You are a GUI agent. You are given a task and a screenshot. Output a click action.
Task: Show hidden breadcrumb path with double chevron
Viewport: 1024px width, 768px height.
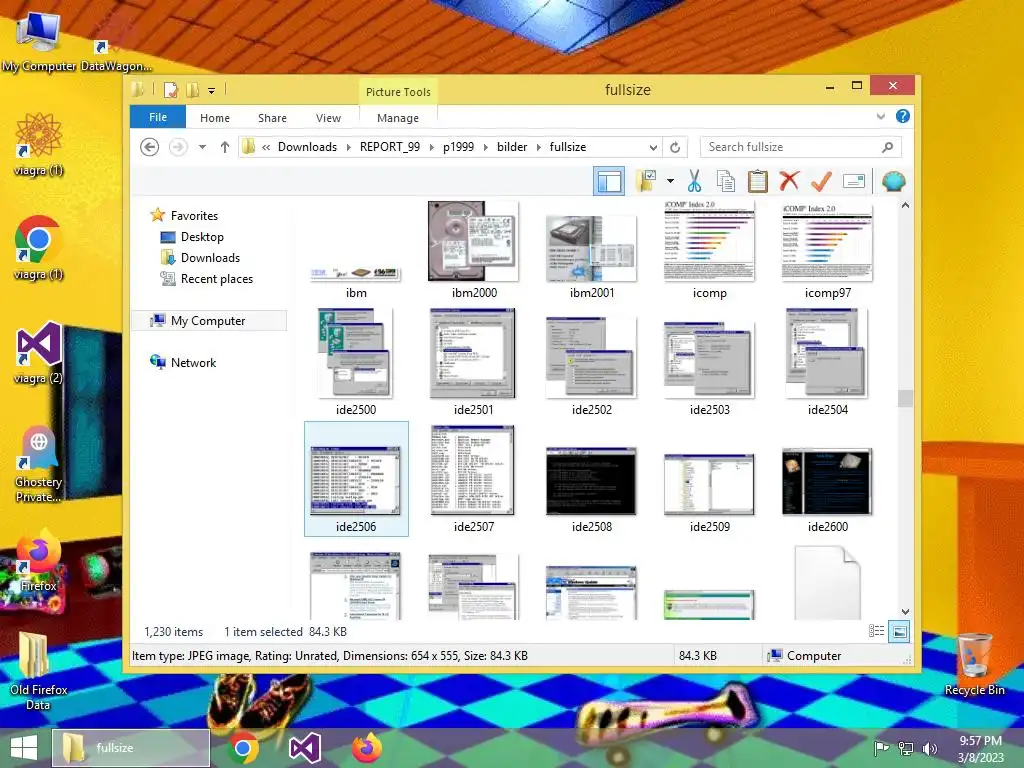(x=266, y=148)
